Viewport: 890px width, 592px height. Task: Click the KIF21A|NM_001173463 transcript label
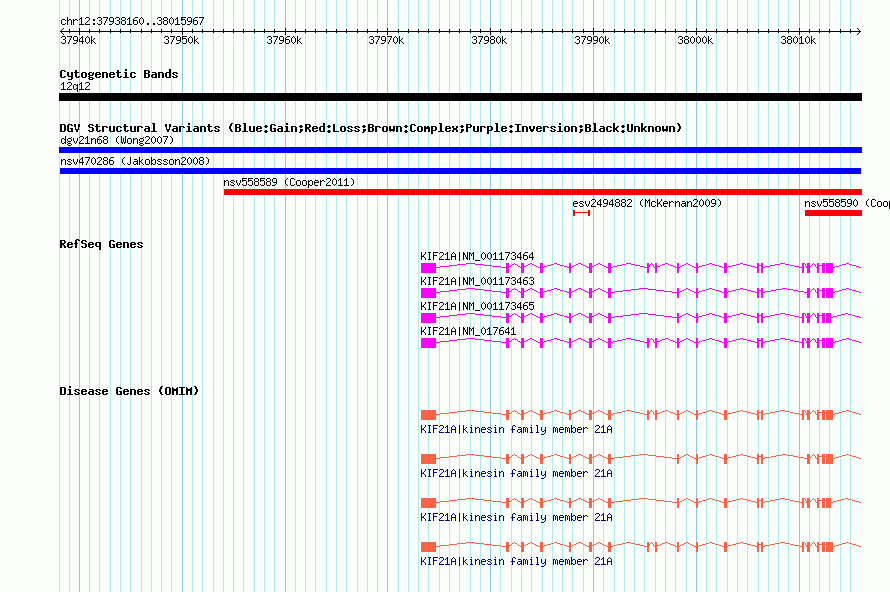tap(477, 282)
